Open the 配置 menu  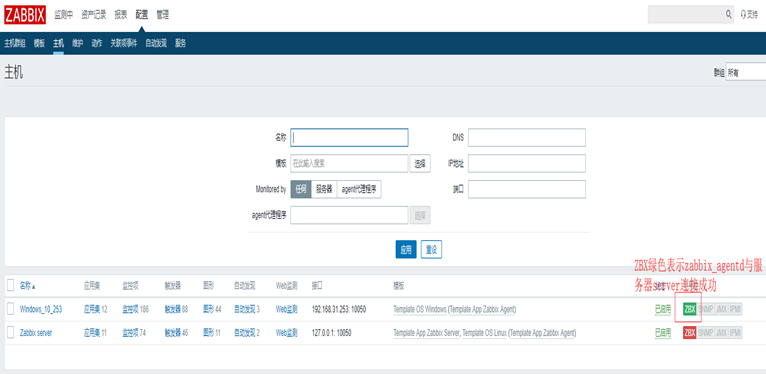click(x=142, y=15)
